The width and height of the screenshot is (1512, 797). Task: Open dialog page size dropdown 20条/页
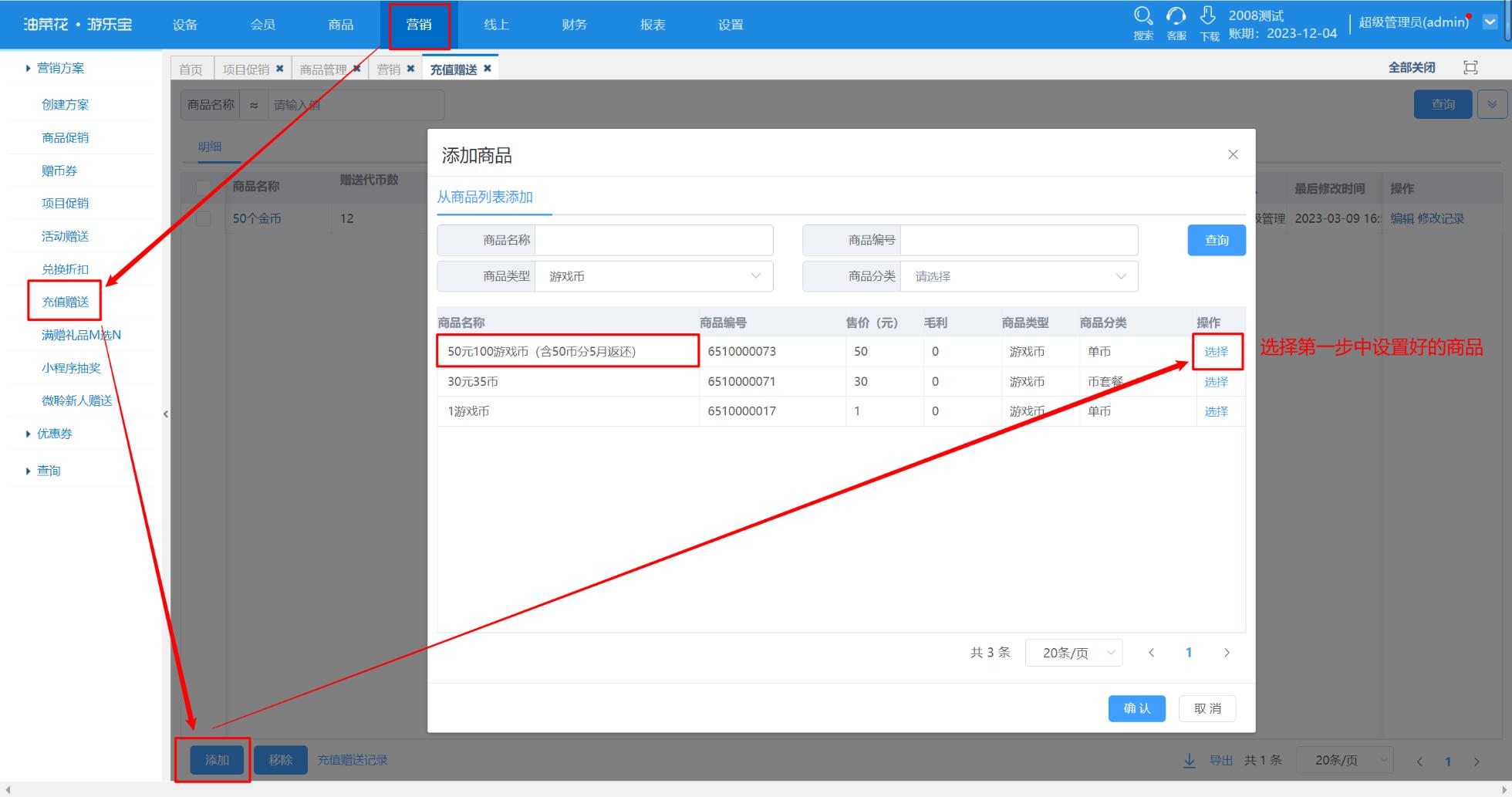tap(1074, 653)
